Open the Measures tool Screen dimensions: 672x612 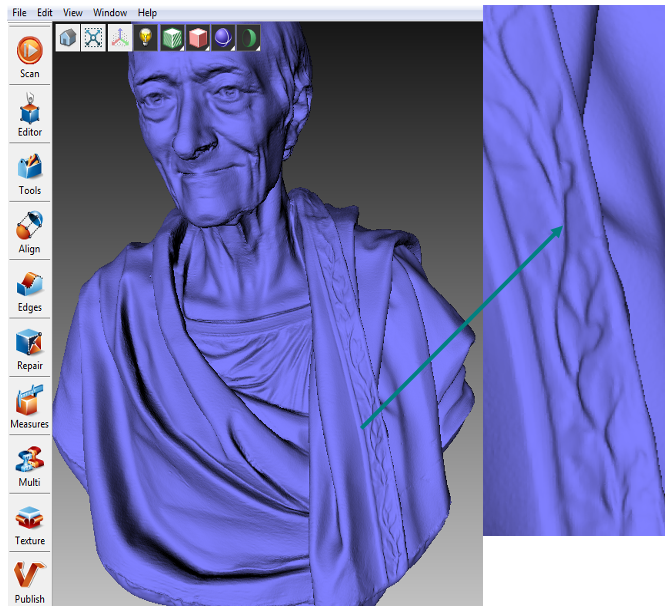tap(29, 406)
